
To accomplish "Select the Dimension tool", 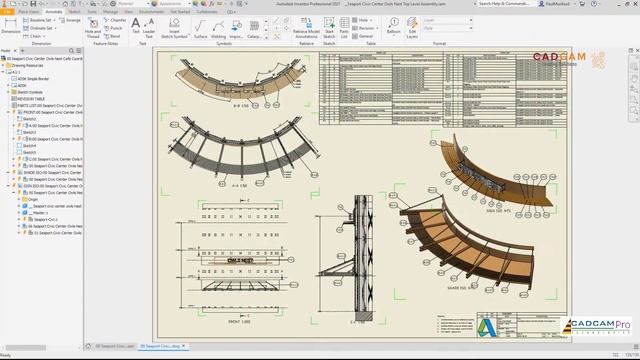I will [x=10, y=26].
